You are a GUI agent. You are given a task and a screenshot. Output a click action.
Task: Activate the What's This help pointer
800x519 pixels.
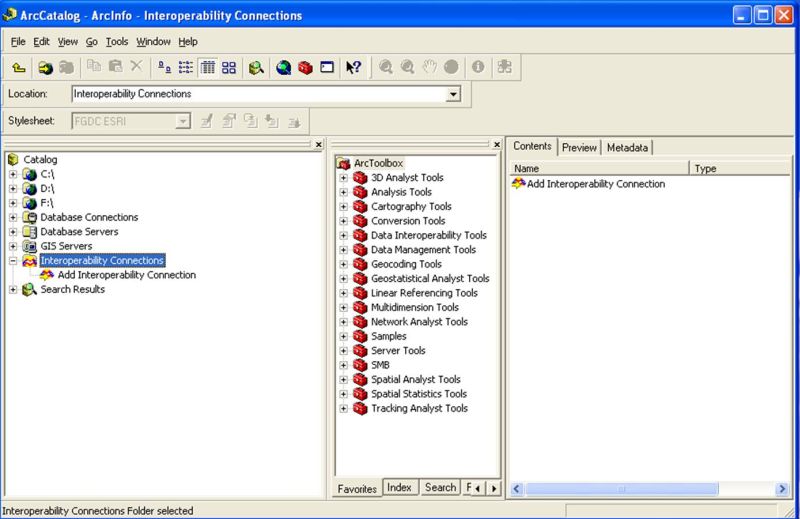point(354,67)
